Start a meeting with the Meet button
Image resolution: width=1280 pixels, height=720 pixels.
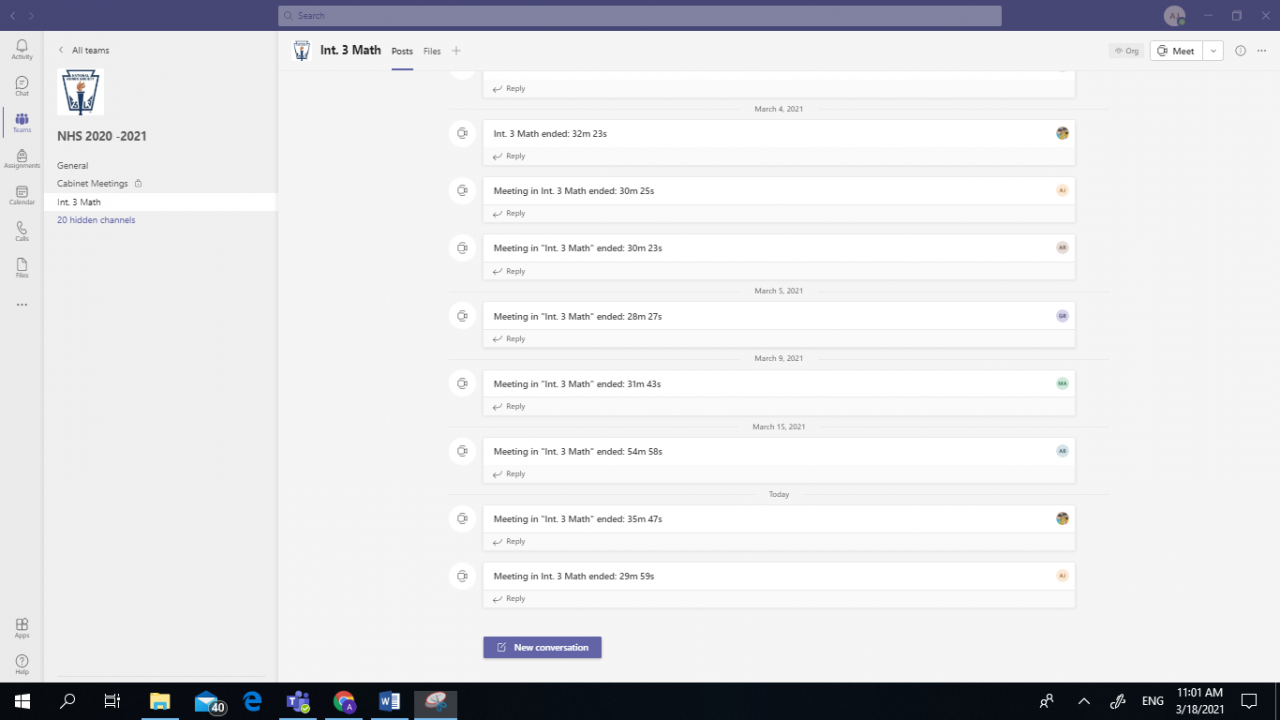click(x=1176, y=51)
